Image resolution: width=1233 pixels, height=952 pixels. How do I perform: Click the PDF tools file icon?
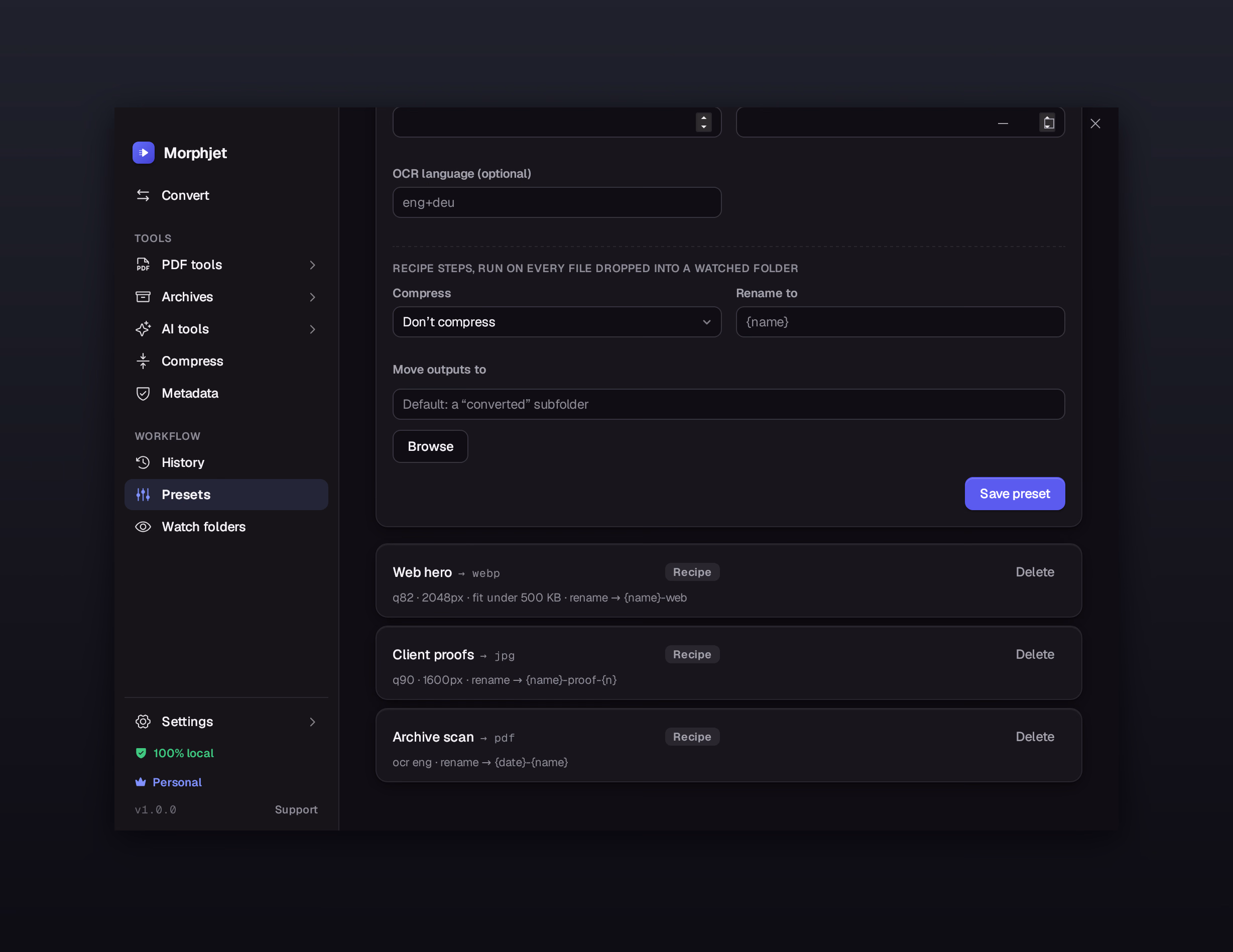tap(143, 264)
